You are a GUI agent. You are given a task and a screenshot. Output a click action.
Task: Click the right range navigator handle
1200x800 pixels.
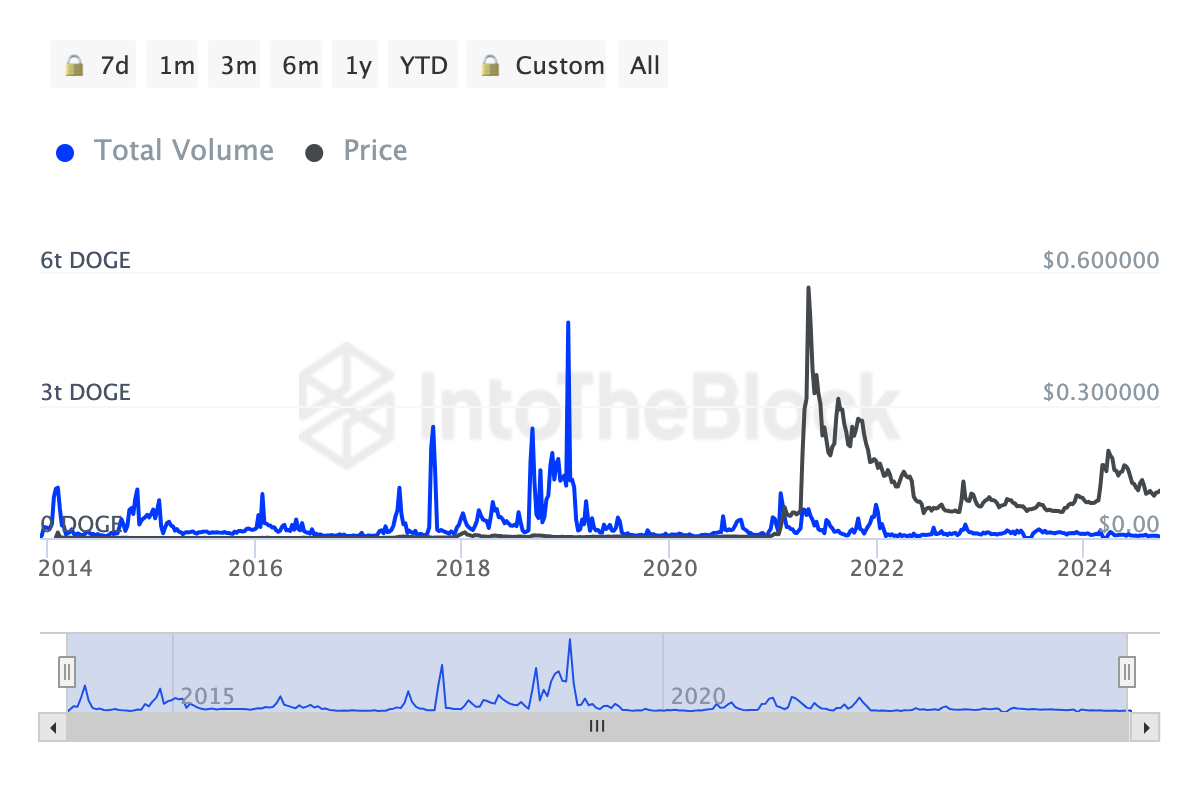[1127, 670]
